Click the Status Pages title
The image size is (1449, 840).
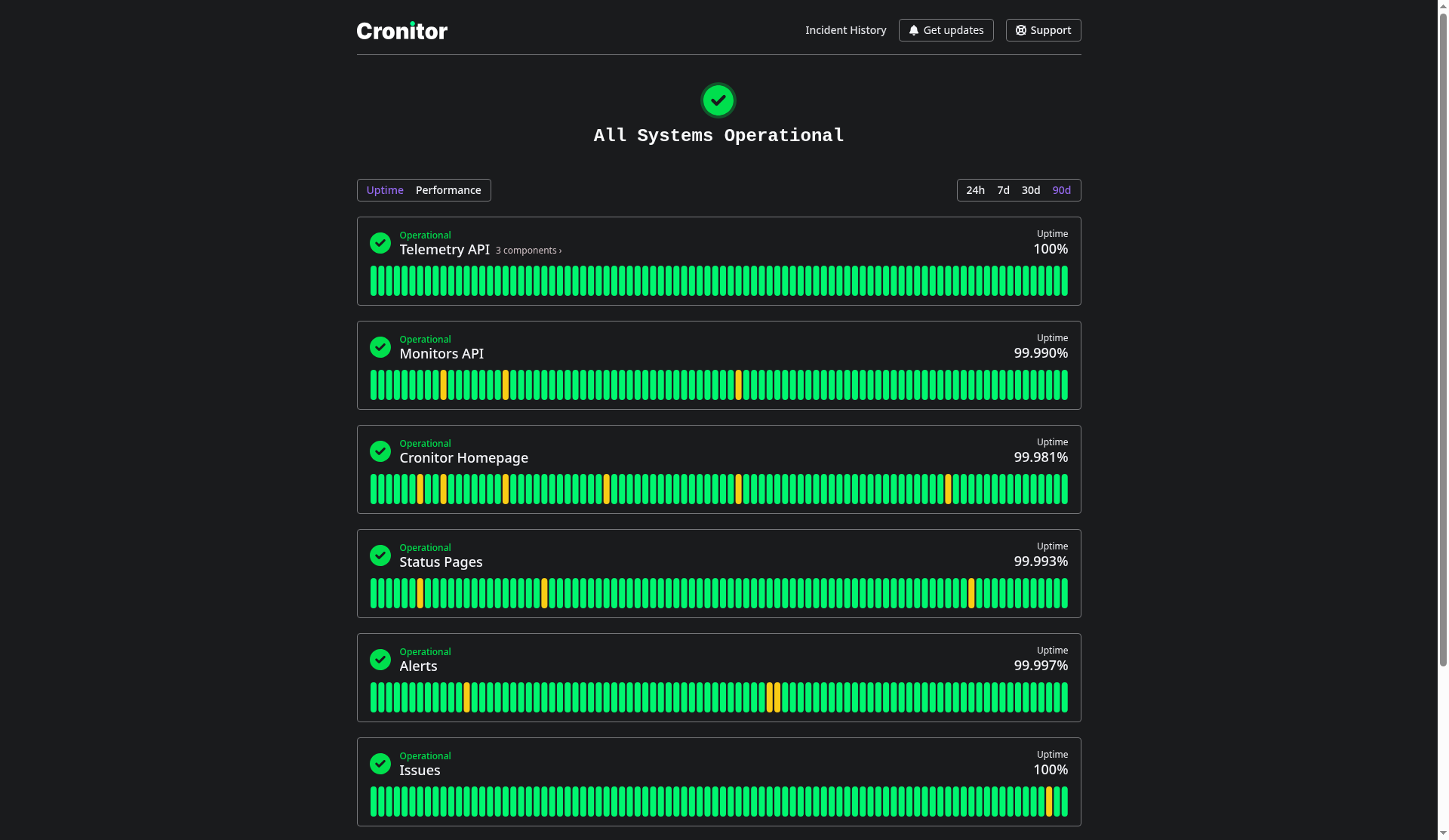click(441, 562)
